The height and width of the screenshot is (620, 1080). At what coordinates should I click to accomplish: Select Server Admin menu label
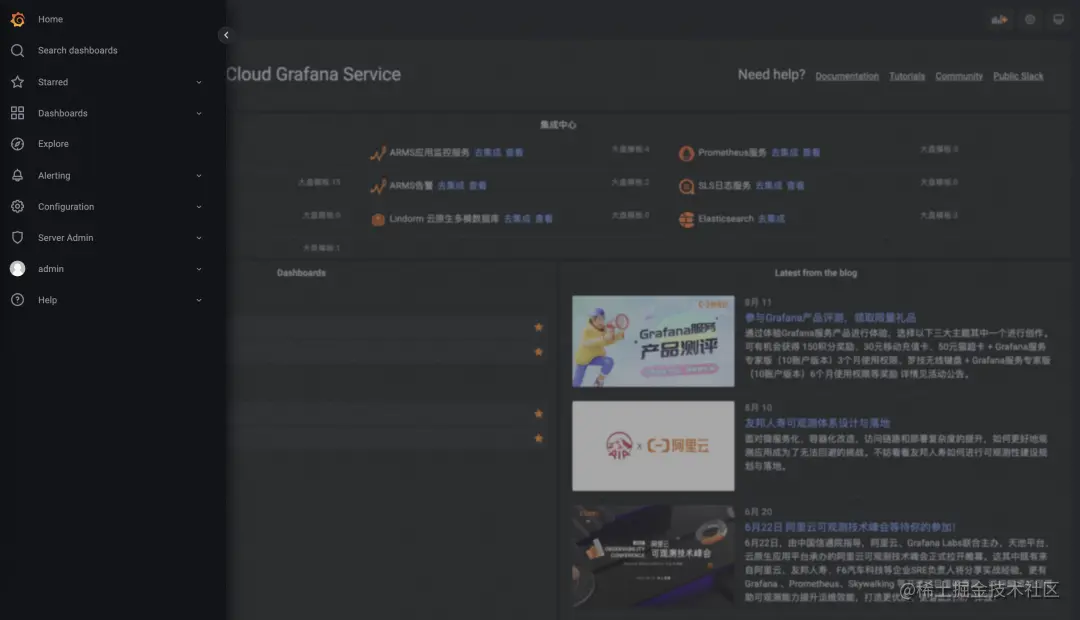(65, 238)
